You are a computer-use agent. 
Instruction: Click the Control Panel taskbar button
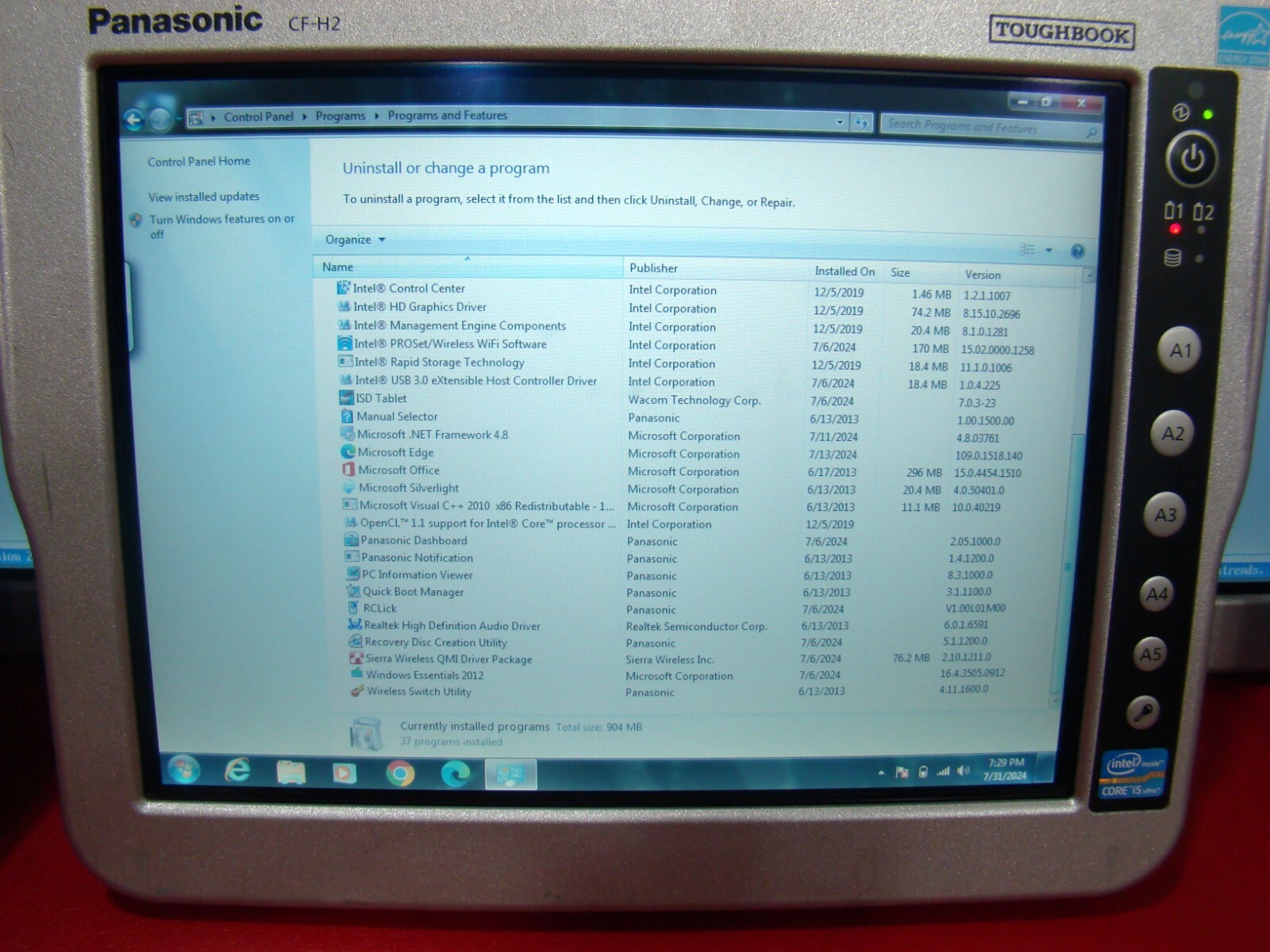(510, 774)
